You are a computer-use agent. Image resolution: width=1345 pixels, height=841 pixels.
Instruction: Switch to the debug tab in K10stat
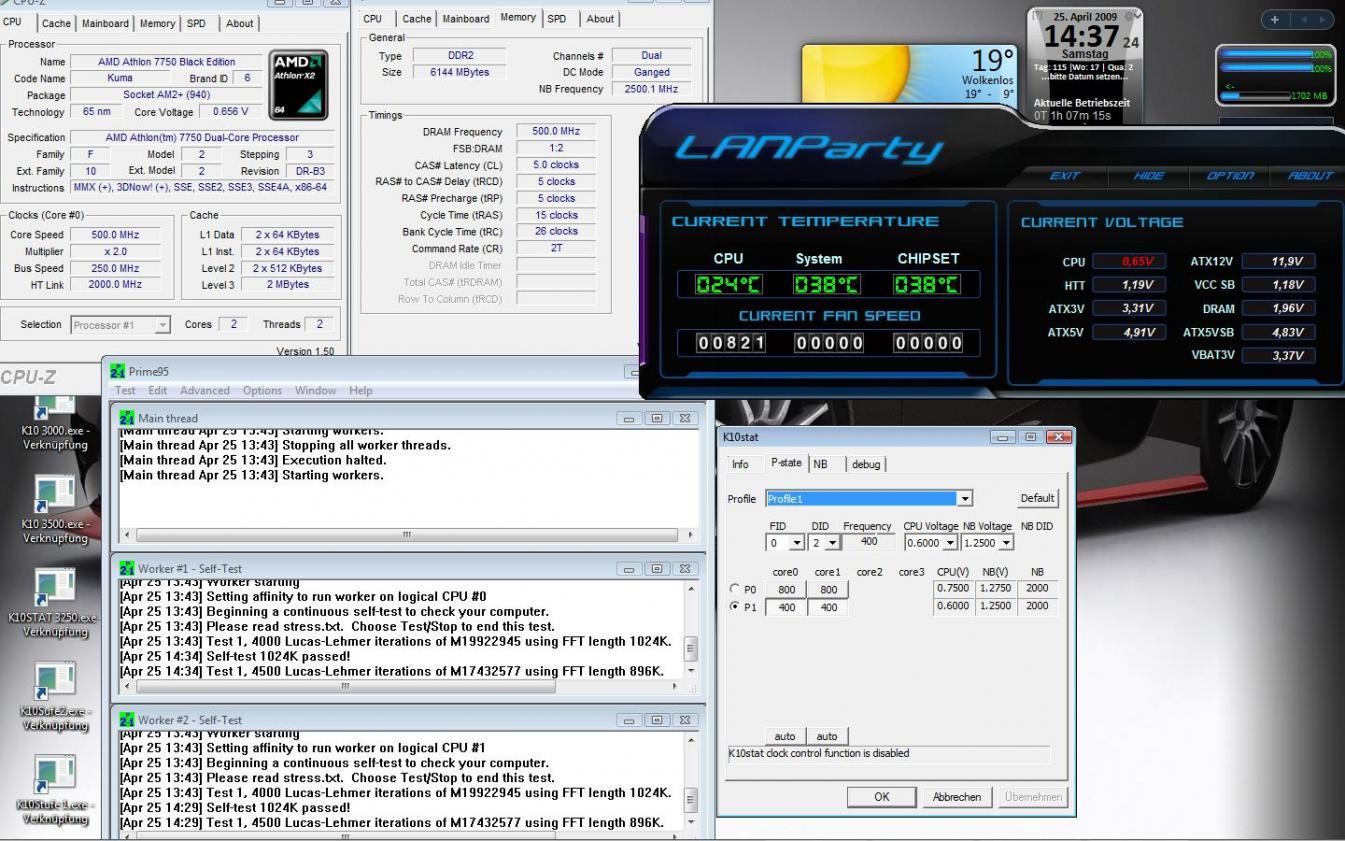(x=866, y=464)
